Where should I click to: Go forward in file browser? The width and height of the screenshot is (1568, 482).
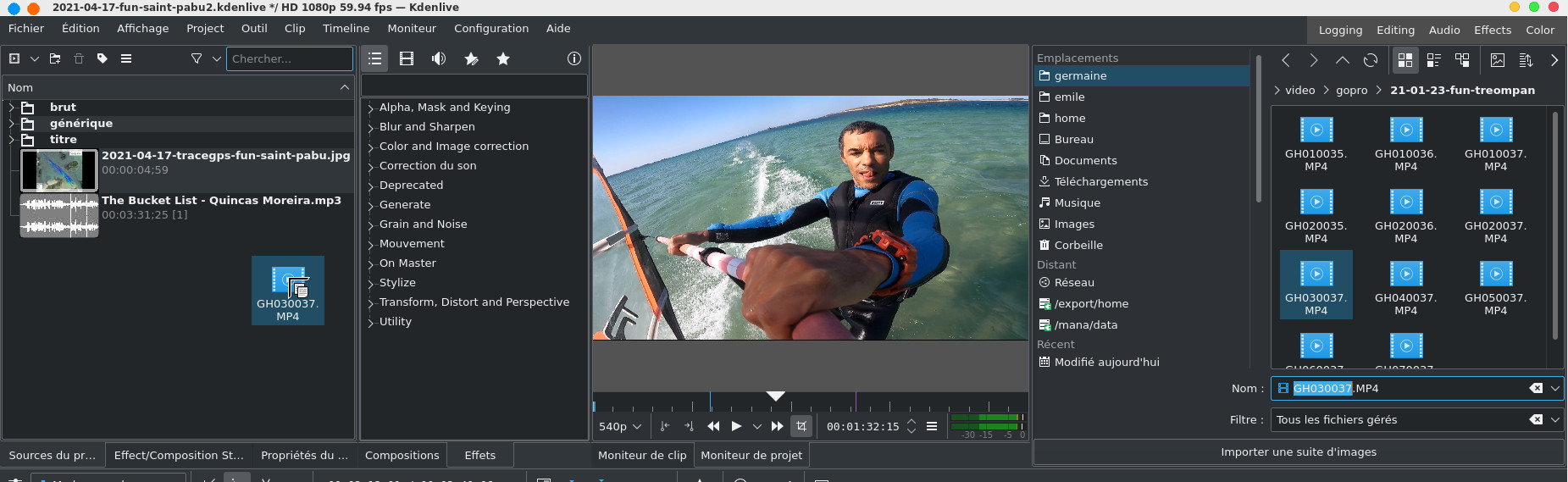(x=1314, y=60)
